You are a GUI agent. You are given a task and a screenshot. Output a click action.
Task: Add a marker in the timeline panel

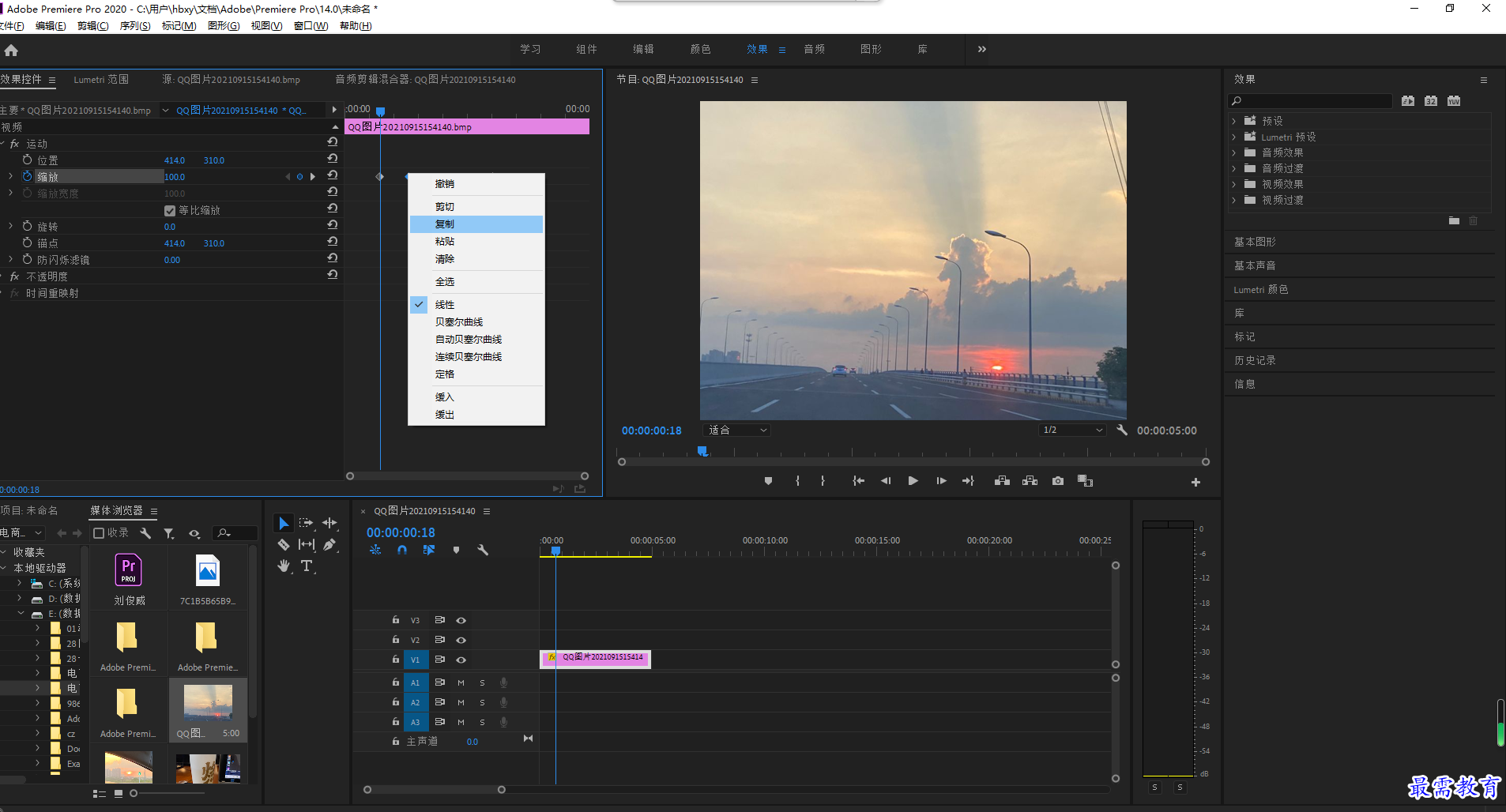456,550
